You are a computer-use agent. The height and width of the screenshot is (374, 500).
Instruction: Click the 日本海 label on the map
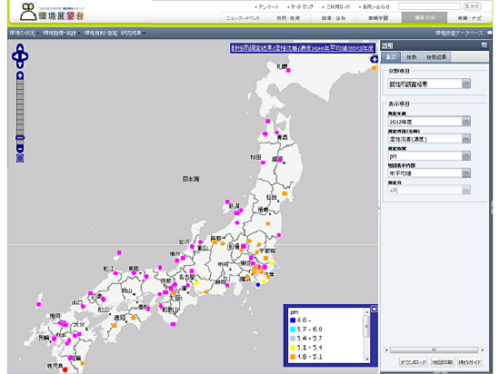tap(191, 179)
